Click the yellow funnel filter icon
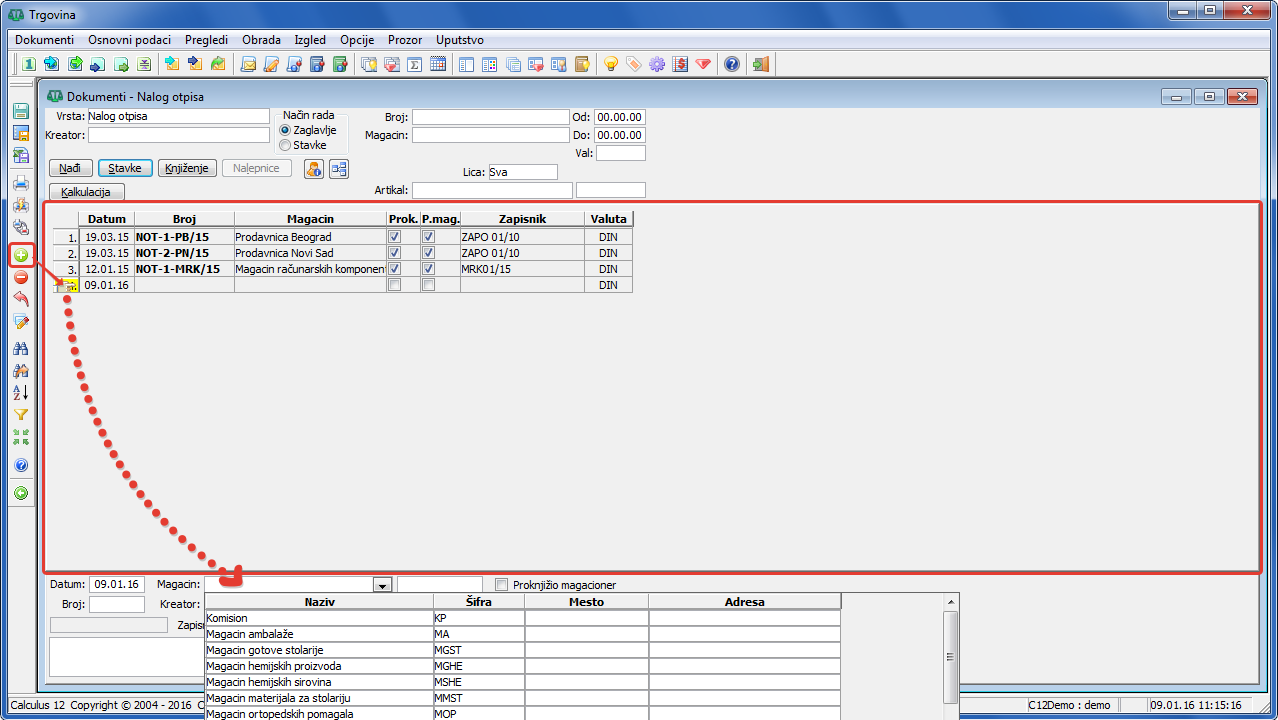 [21, 415]
